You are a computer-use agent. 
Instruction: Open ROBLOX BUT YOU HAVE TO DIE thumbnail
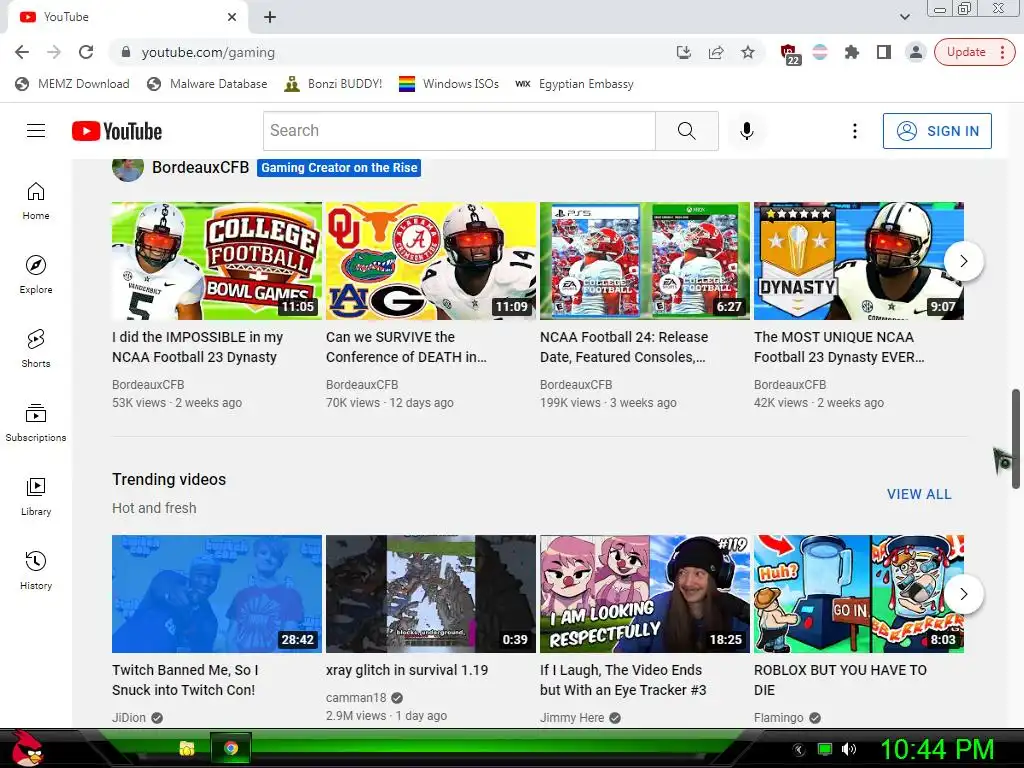[859, 594]
